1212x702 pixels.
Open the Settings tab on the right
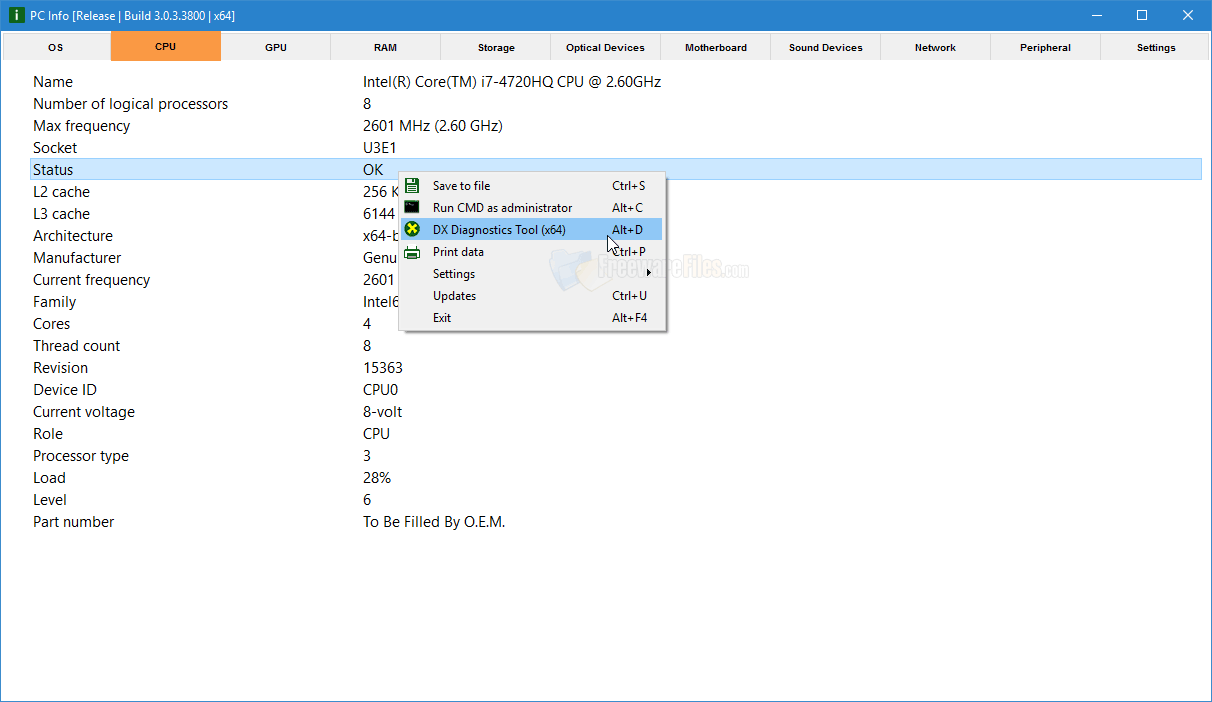(x=1155, y=46)
